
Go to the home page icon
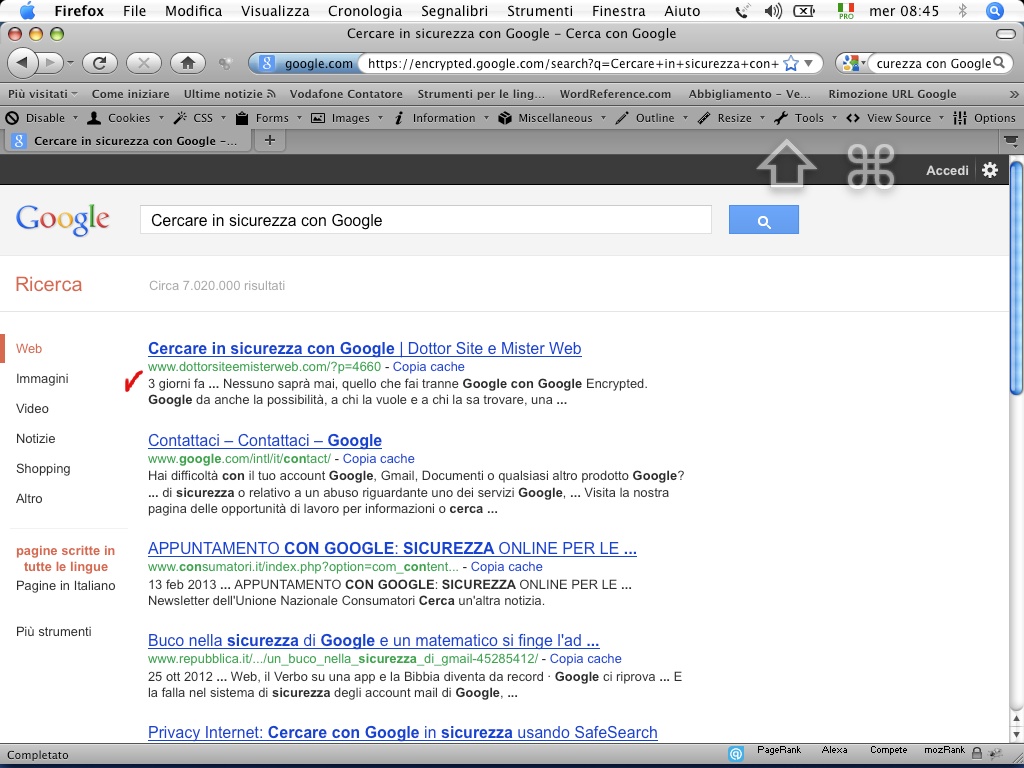tap(188, 63)
